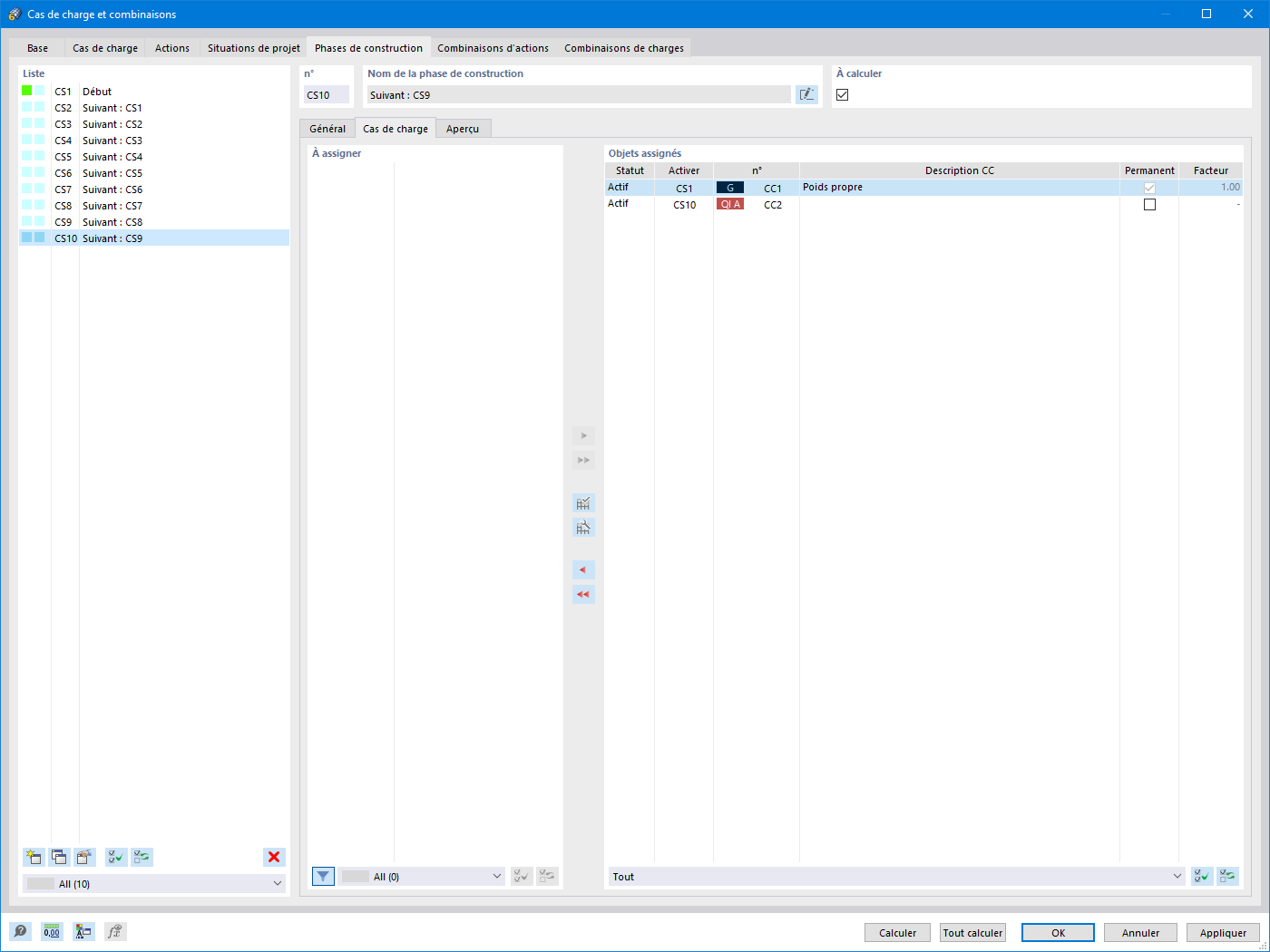This screenshot has height=952, width=1270.
Task: Click the Statut column header
Action: point(630,170)
